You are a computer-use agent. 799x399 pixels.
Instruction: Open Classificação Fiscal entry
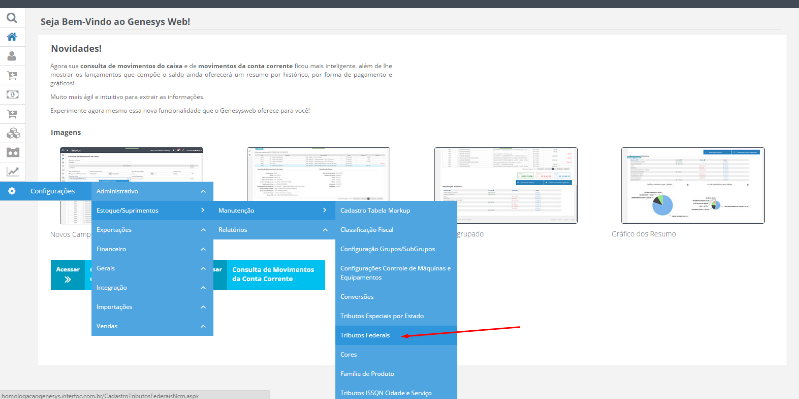pyautogui.click(x=396, y=230)
